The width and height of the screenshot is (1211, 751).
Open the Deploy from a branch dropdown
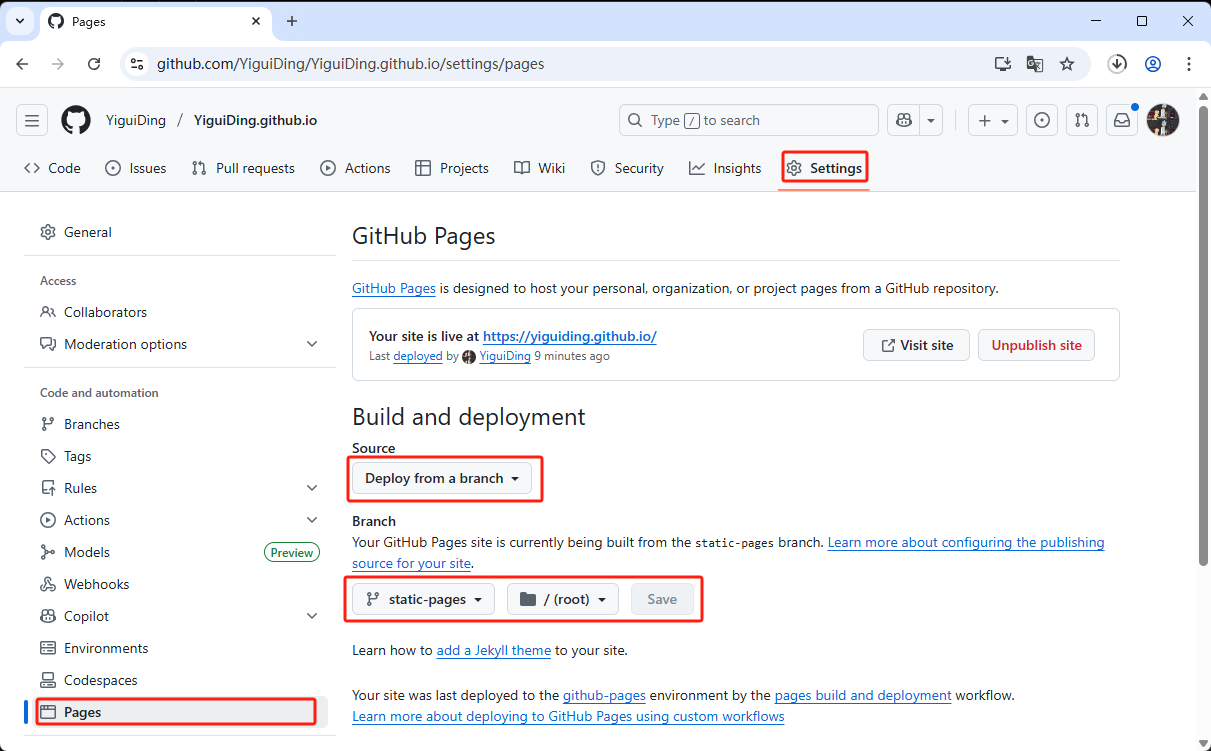click(442, 479)
